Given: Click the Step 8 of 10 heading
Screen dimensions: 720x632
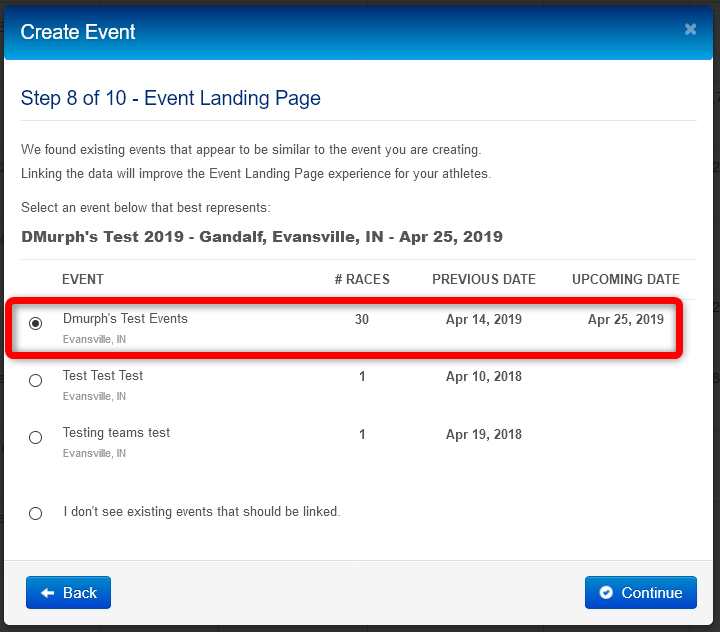Looking at the screenshot, I should click(171, 98).
